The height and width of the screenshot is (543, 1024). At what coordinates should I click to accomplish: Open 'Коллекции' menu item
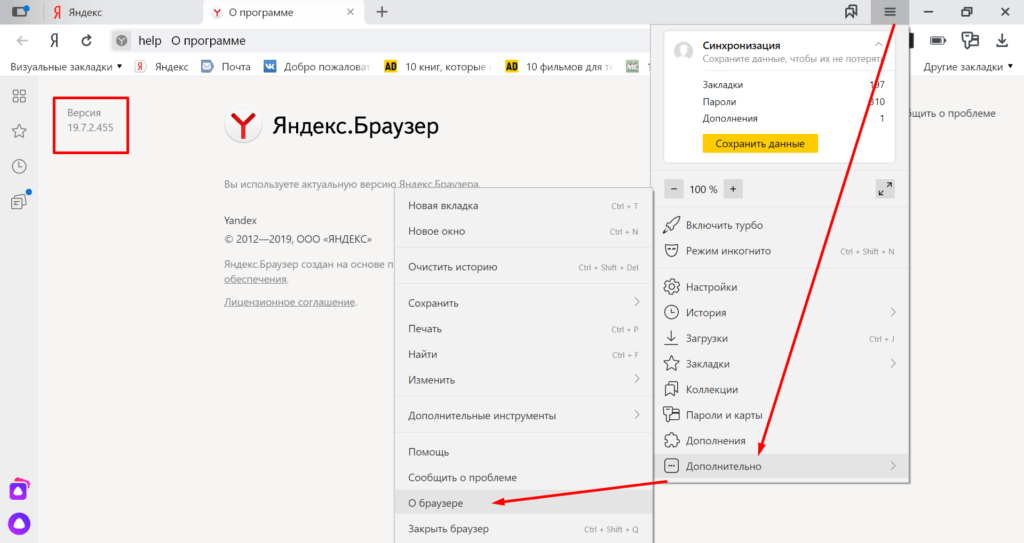782,389
